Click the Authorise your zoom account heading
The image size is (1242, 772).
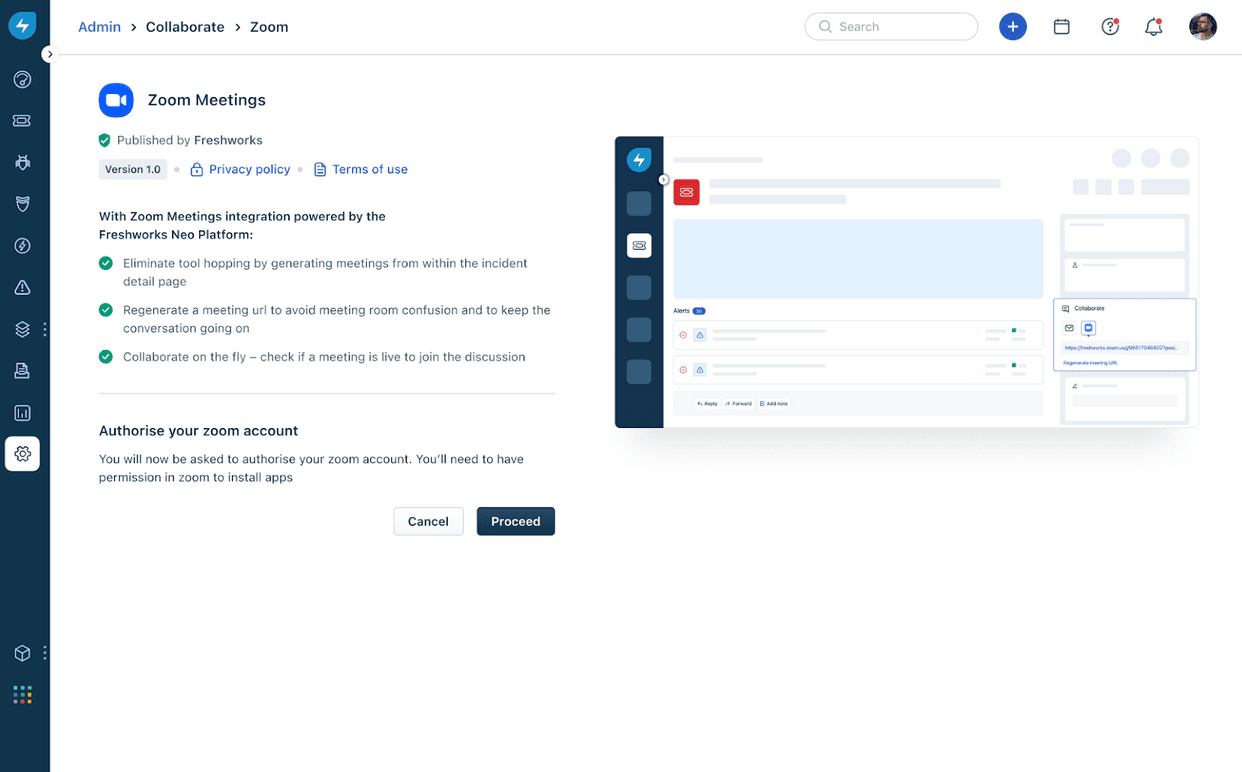(x=199, y=431)
